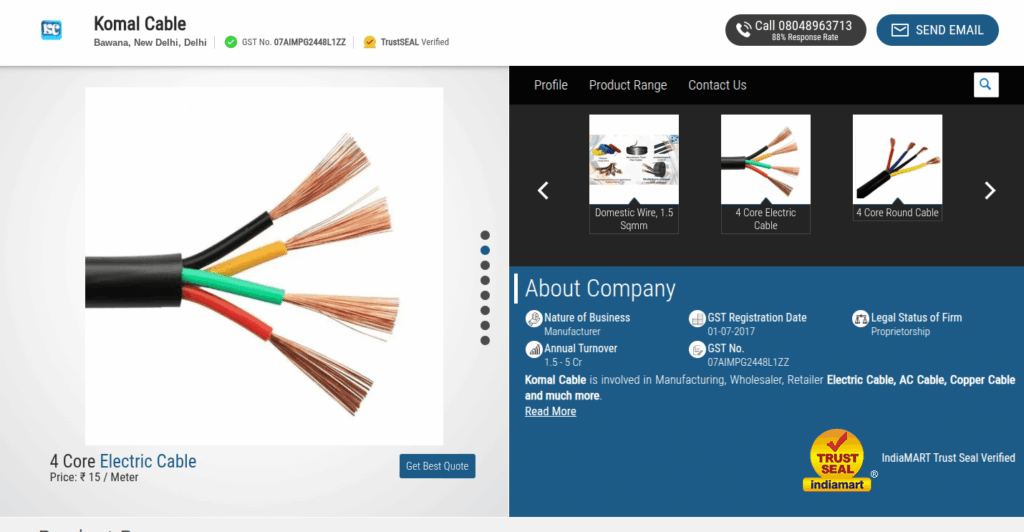Image resolution: width=1024 pixels, height=532 pixels.
Task: Select the last image carousel dot
Action: (x=485, y=340)
